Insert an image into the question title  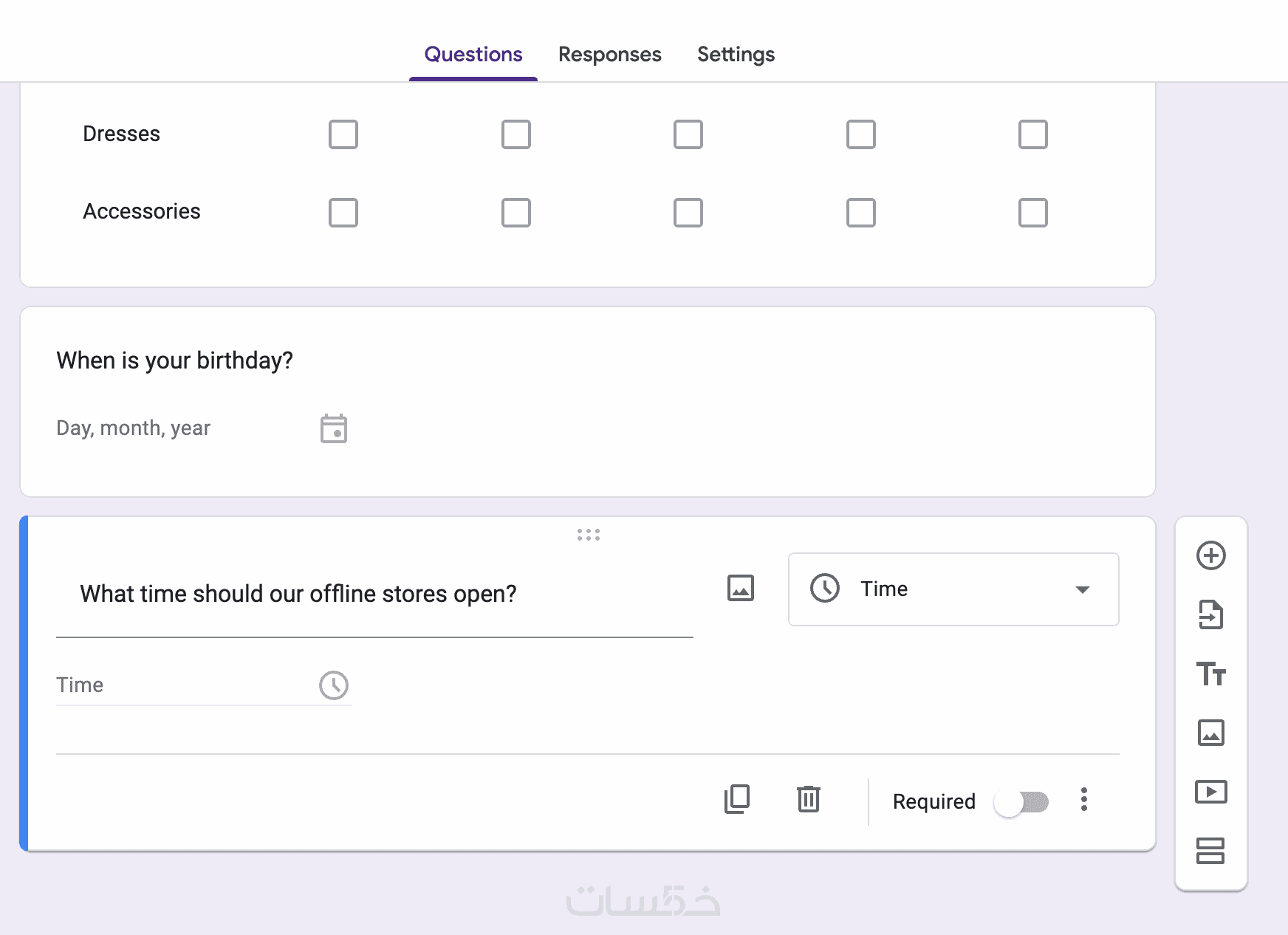741,589
